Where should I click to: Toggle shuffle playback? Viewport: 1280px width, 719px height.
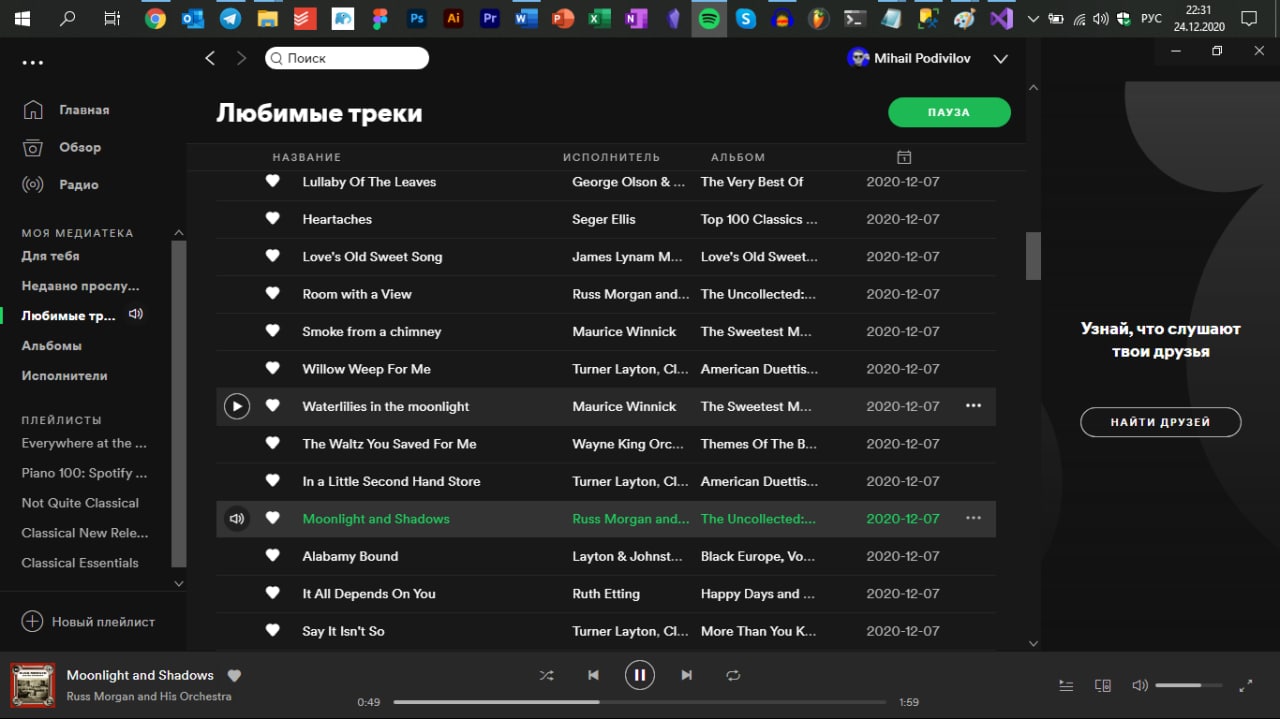[546, 675]
